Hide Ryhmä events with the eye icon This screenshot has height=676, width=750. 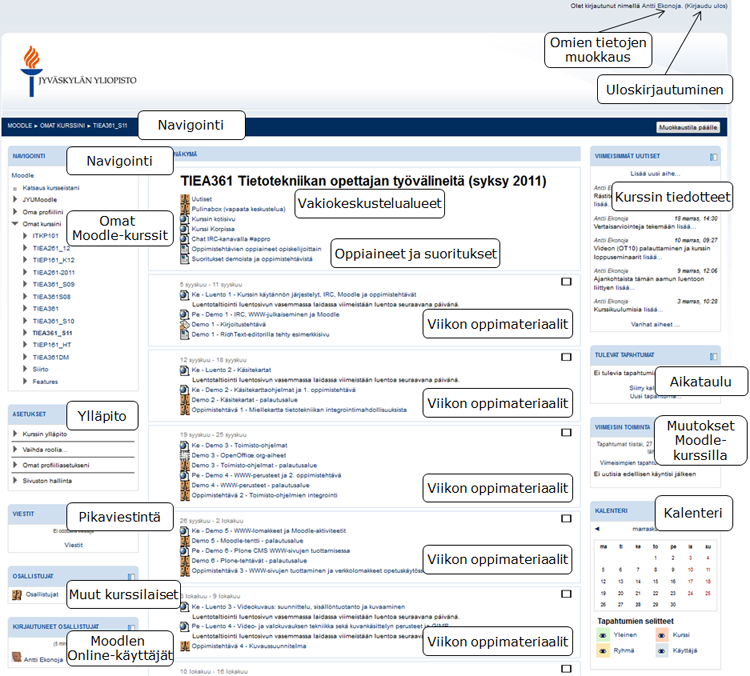[603, 651]
